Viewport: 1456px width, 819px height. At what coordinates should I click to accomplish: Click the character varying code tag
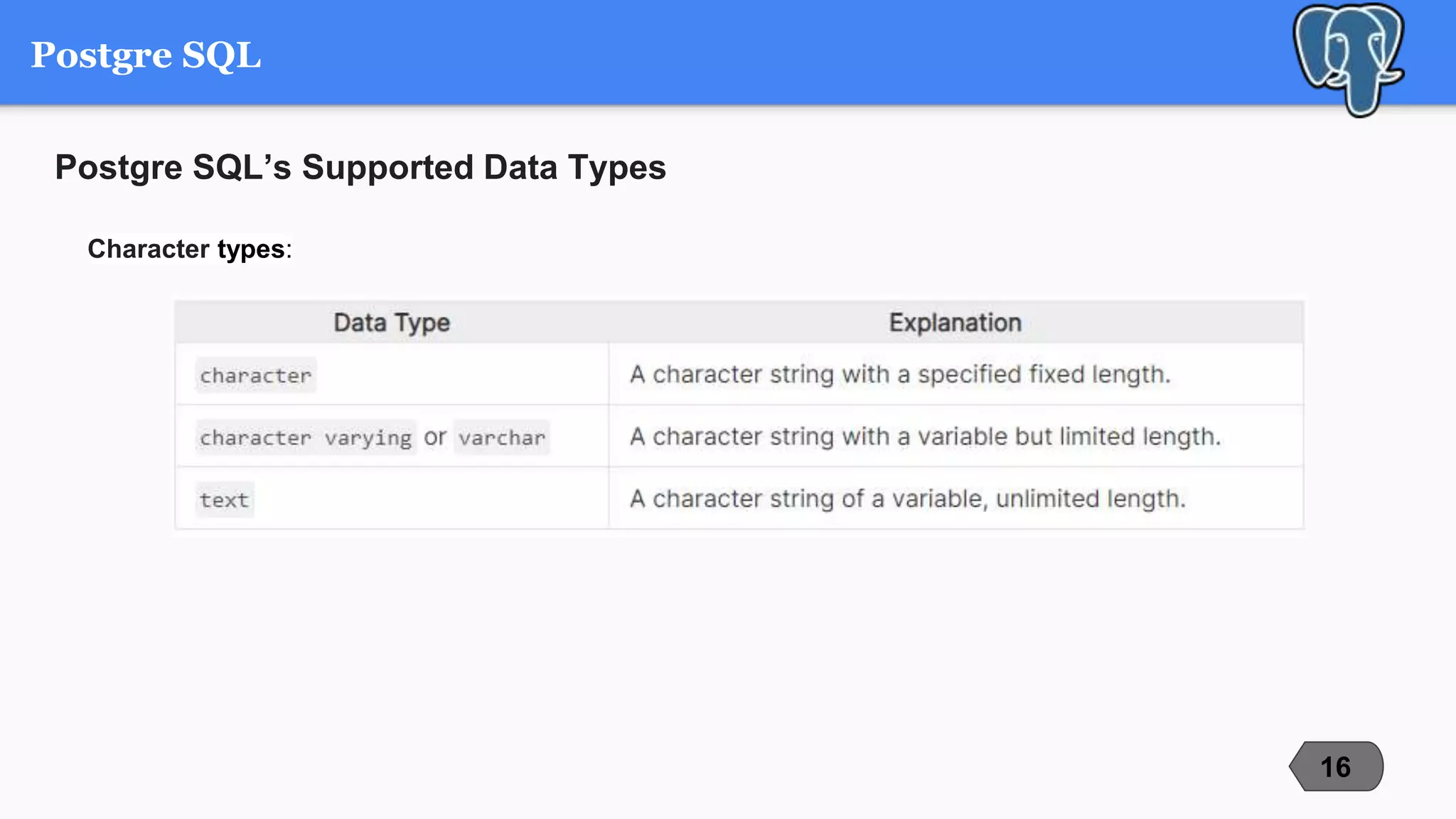click(306, 437)
